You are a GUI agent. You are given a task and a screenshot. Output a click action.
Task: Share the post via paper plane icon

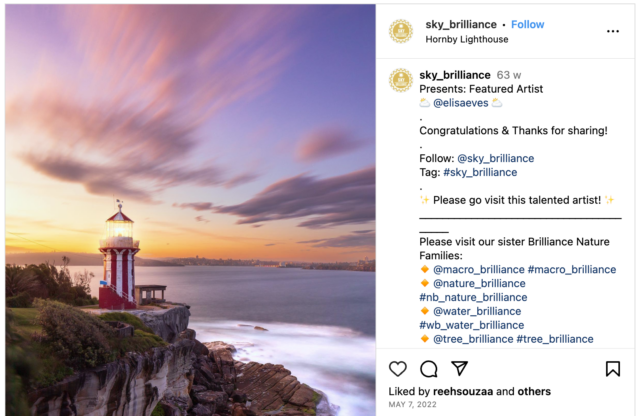click(x=460, y=368)
